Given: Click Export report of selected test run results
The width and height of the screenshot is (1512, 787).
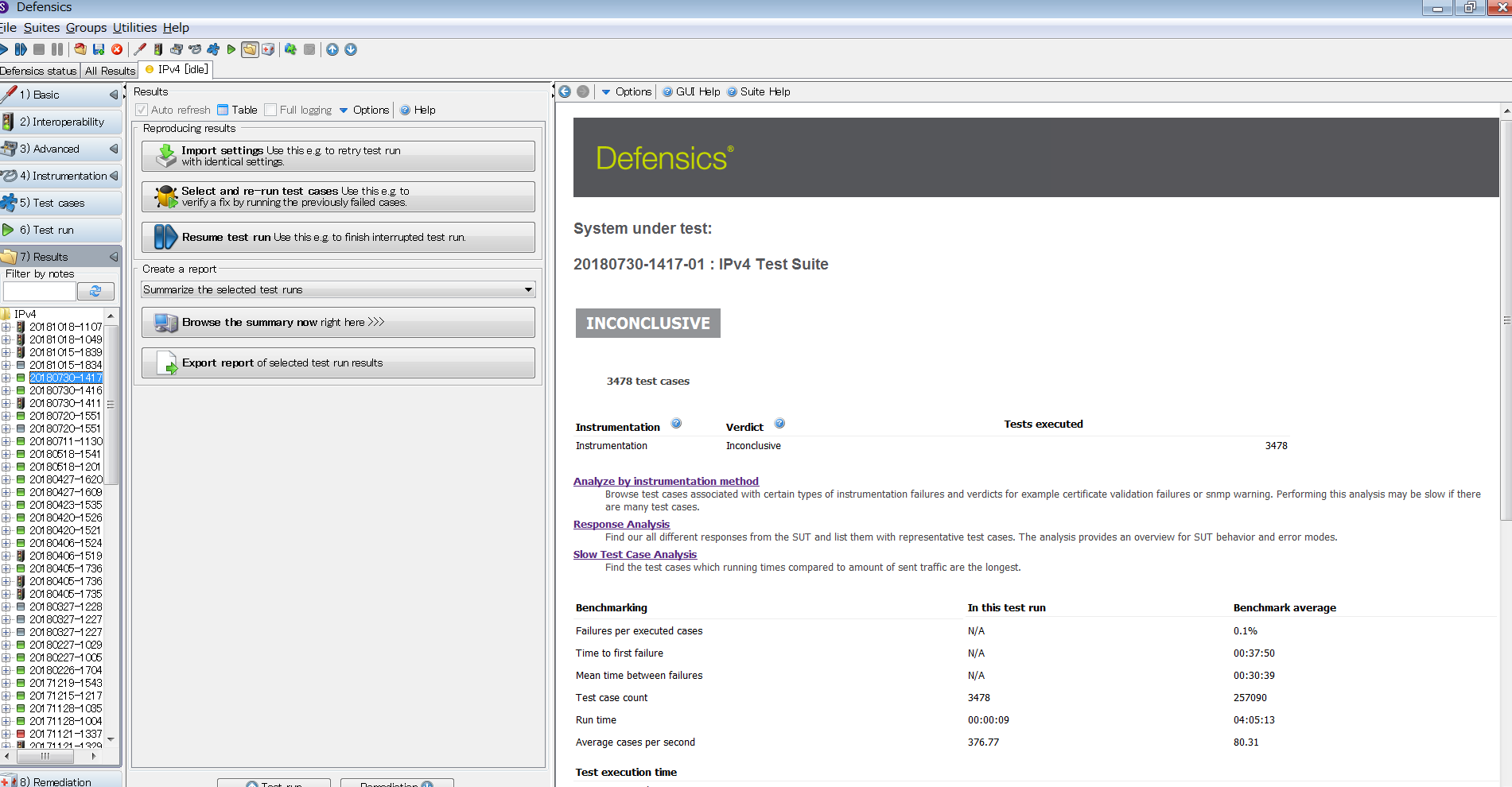Looking at the screenshot, I should click(x=338, y=362).
